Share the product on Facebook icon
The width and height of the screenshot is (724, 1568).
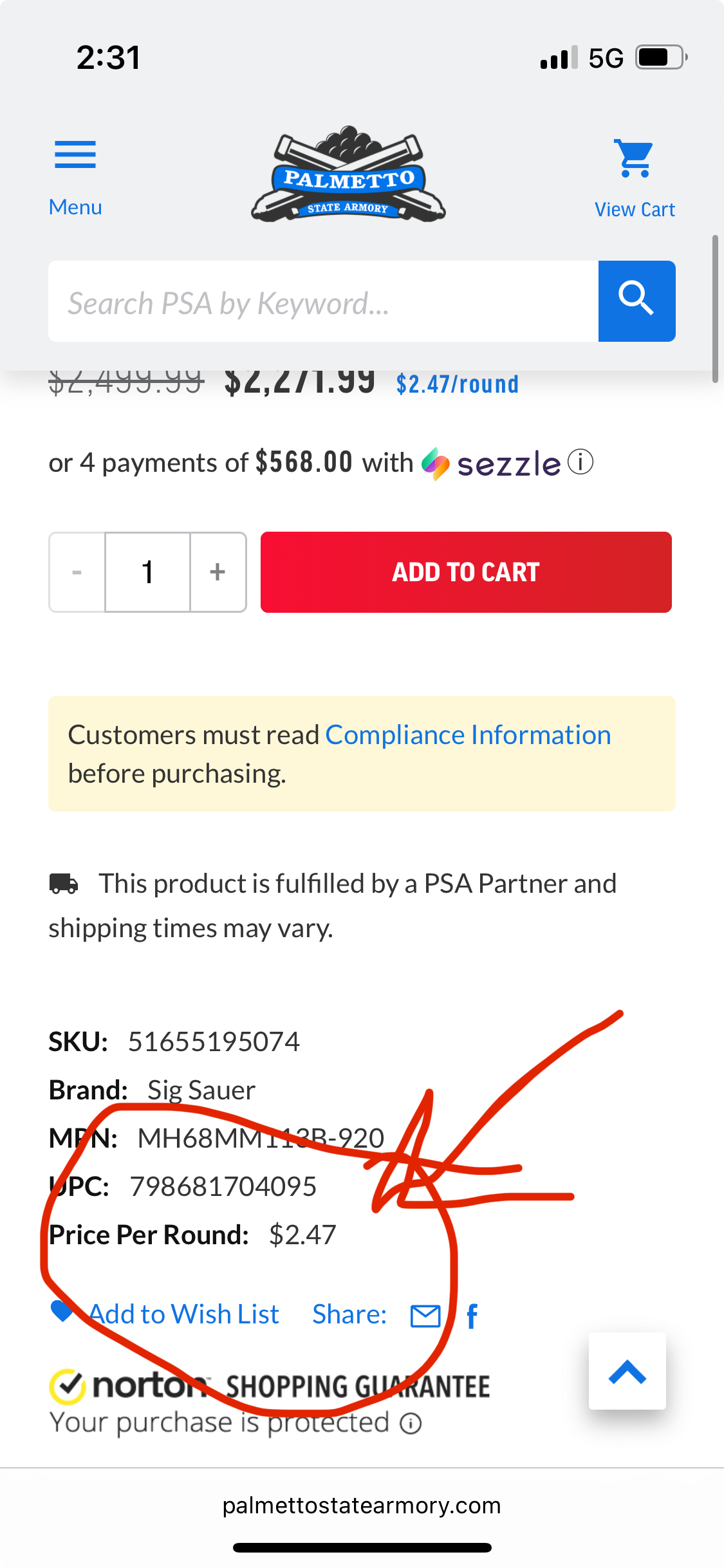[472, 1316]
